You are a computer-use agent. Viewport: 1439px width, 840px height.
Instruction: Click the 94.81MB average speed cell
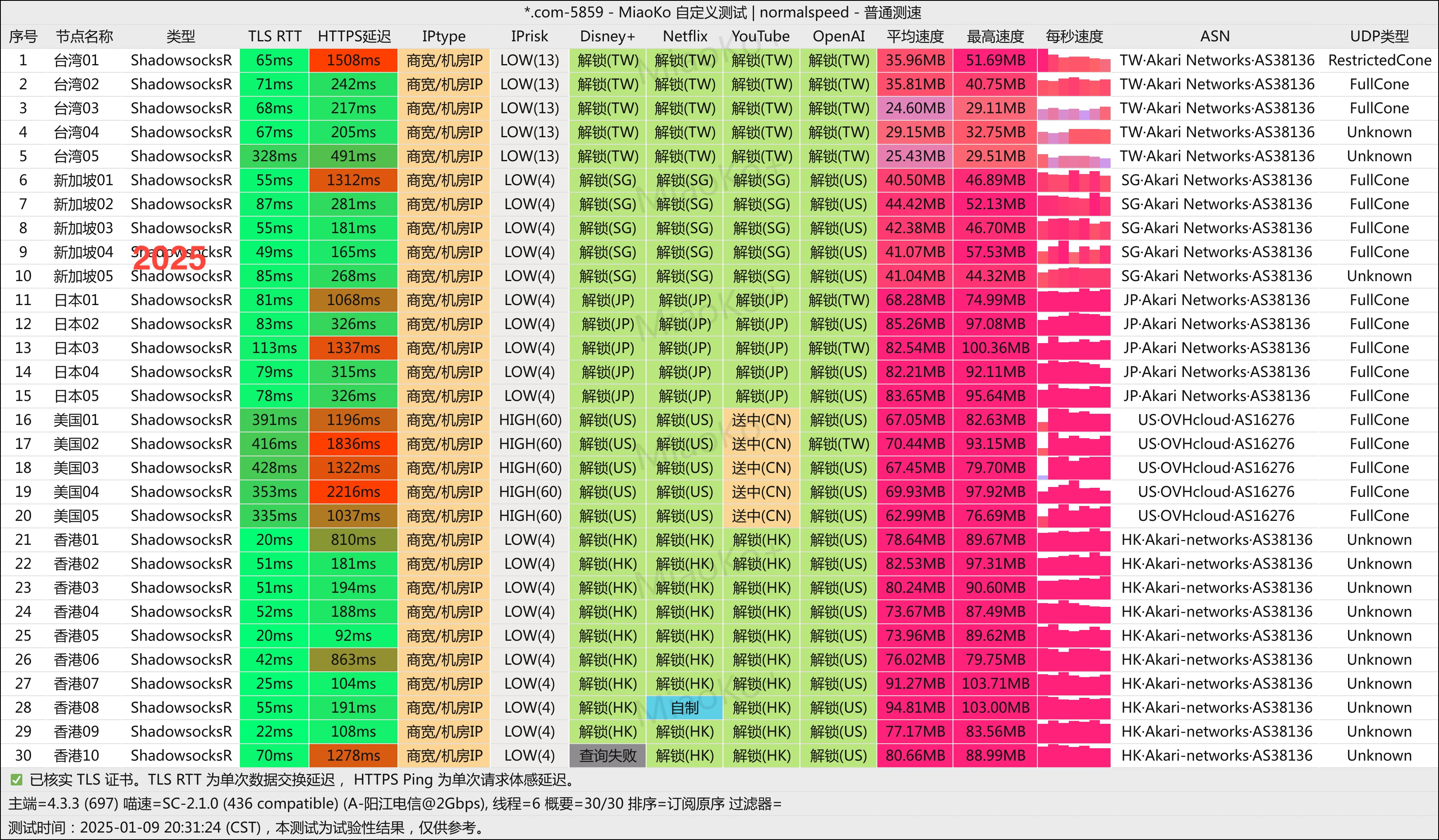(915, 708)
